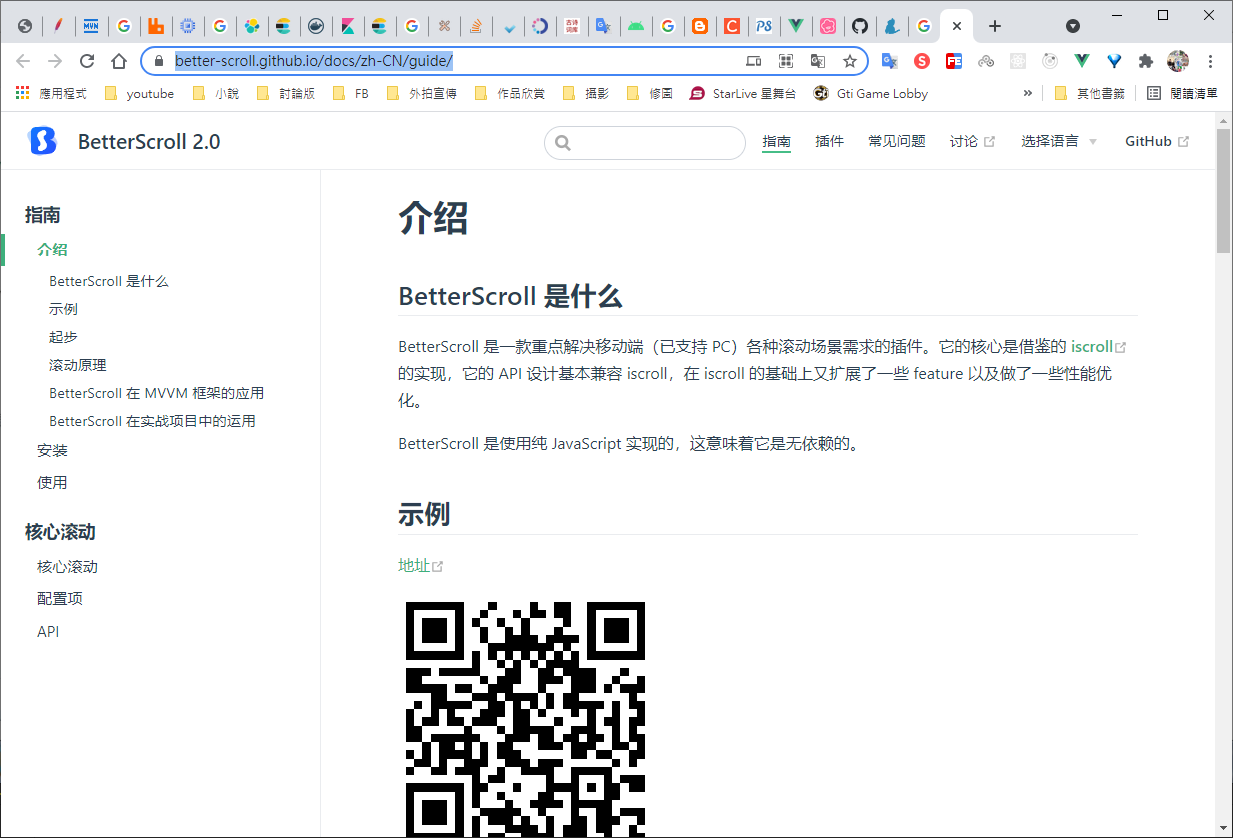Click the blue diamond extension icon
This screenshot has width=1233, height=838.
tap(1114, 61)
